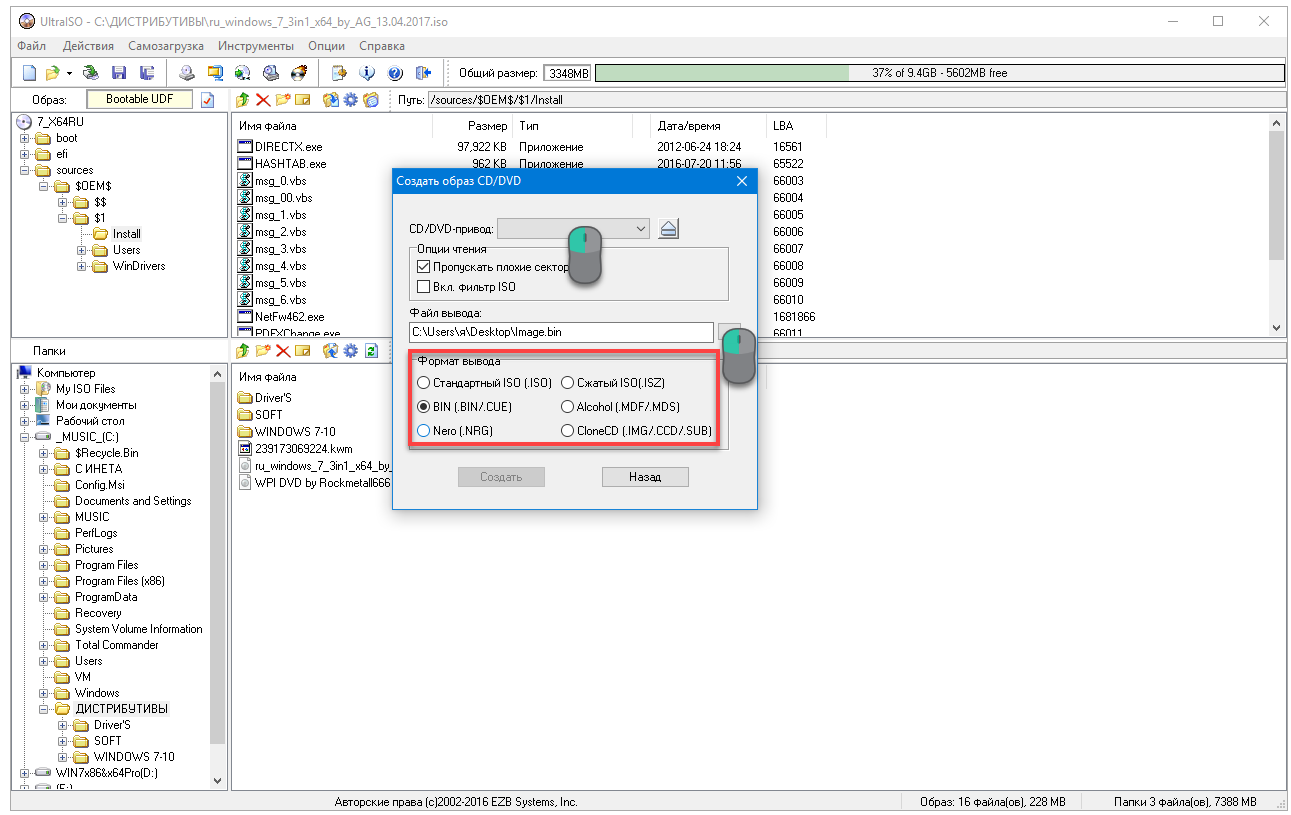Click the local folder tree vertical scrollbar

coord(219,577)
